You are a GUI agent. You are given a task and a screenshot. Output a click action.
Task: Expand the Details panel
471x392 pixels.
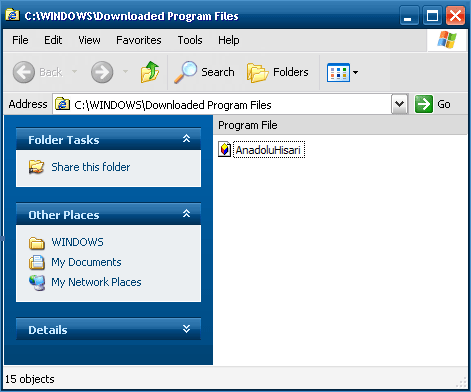(186, 329)
